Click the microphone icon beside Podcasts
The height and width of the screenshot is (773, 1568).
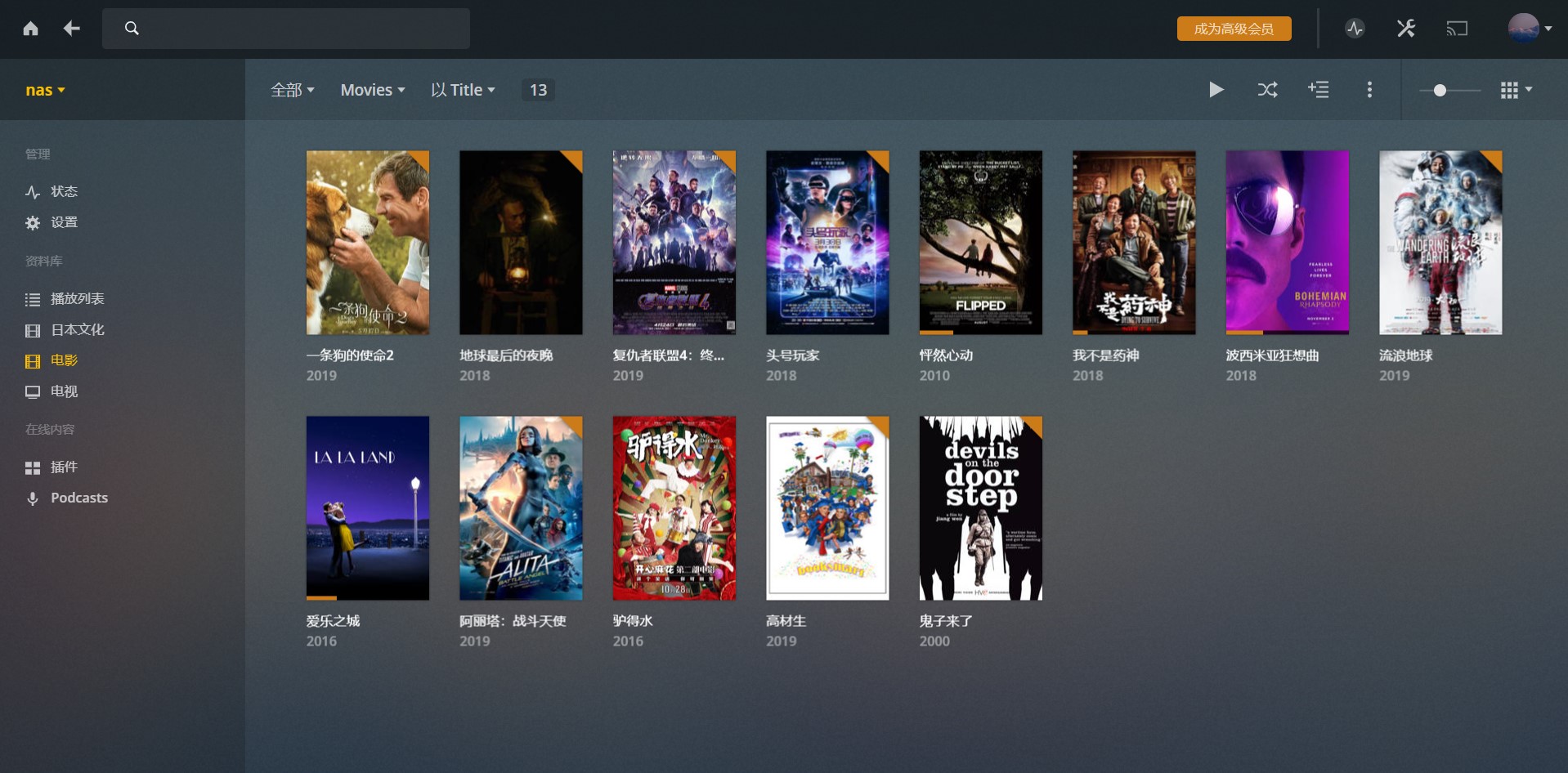pos(33,499)
